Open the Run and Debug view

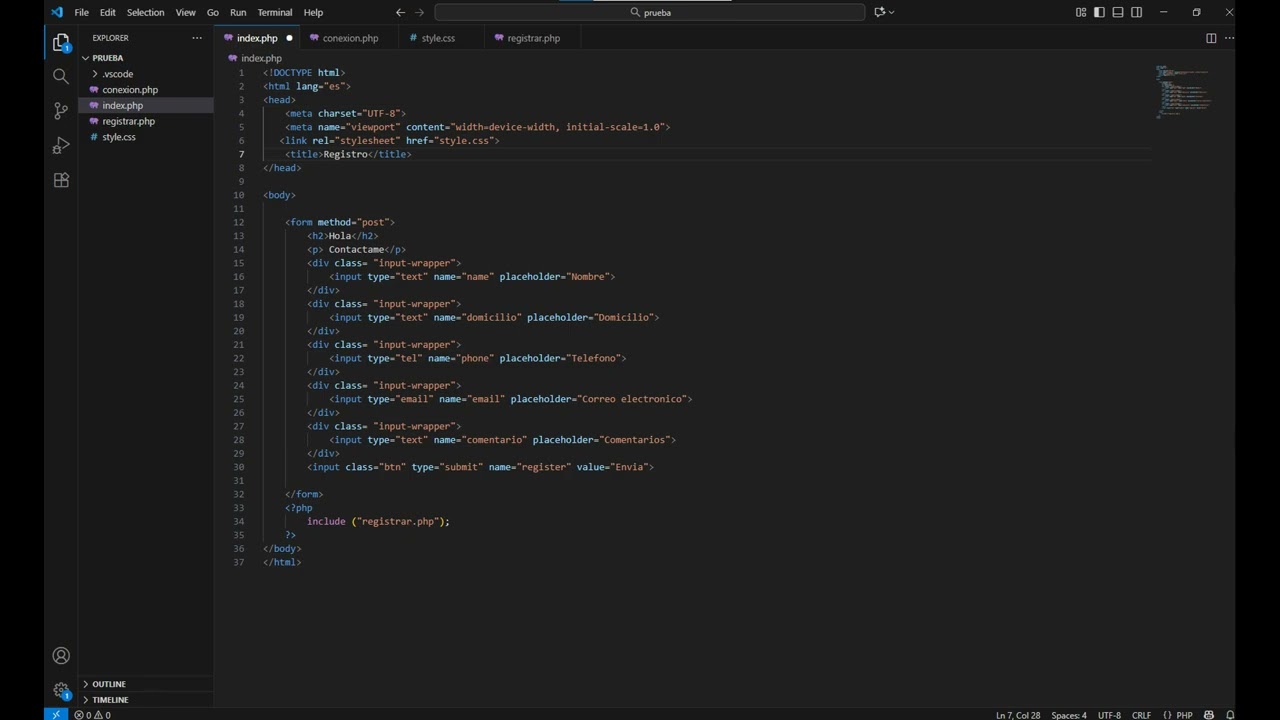point(61,146)
